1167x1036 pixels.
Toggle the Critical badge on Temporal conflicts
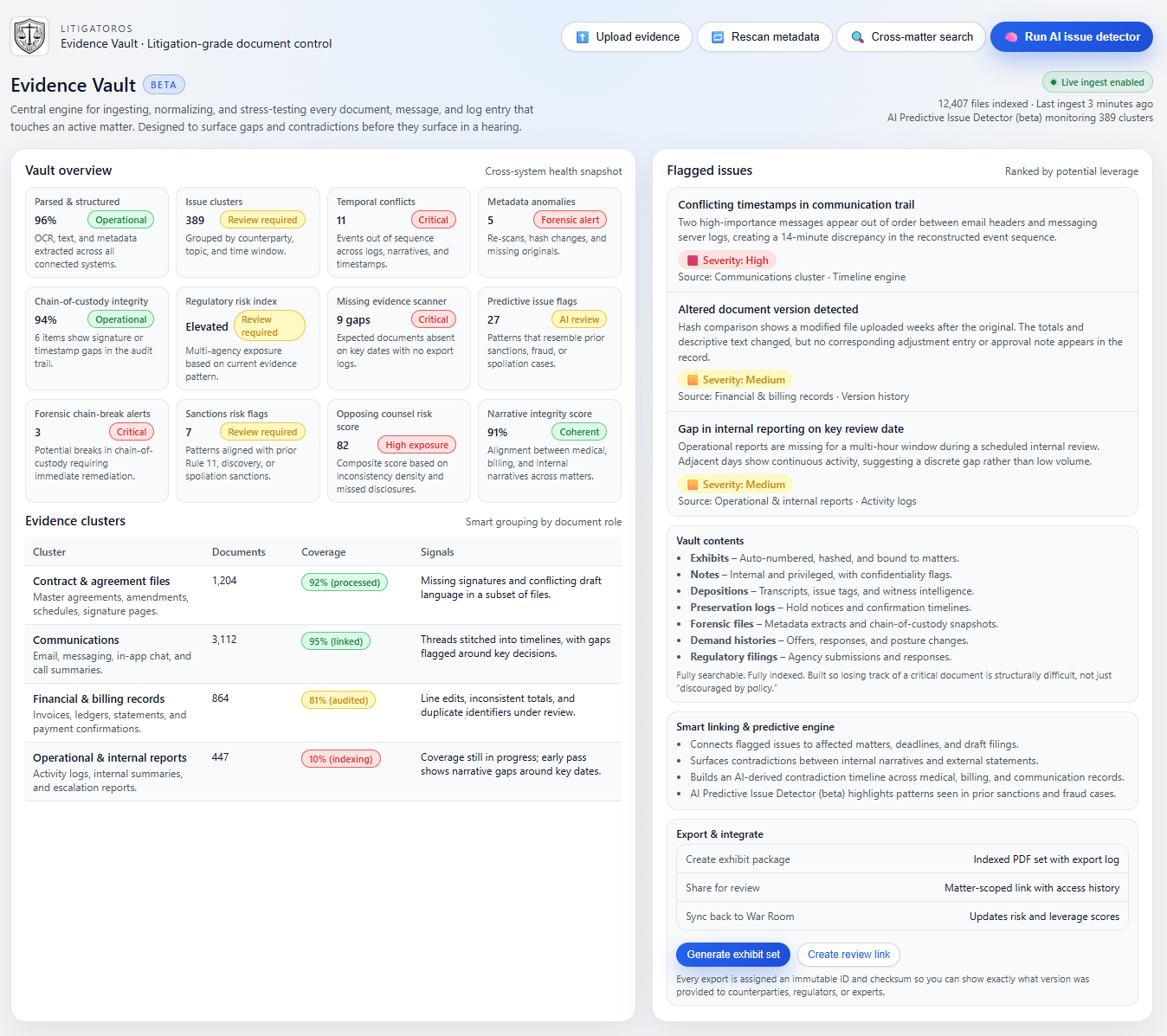(433, 219)
